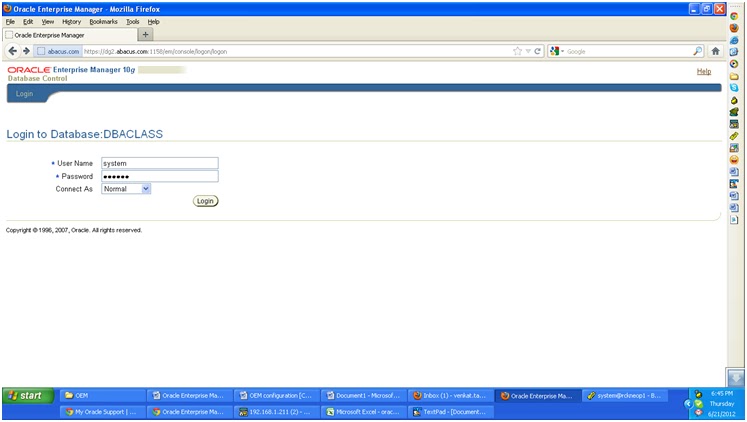Open a new tab with the plus button
This screenshot has width=747, height=422.
click(x=145, y=34)
